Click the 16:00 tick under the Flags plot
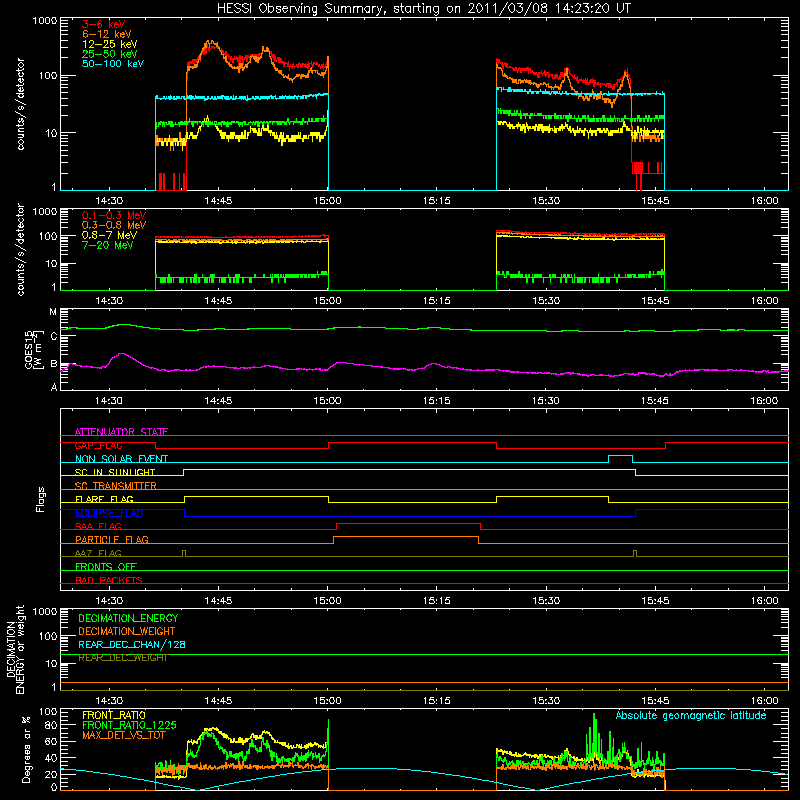Screen dimensions: 800x800 764,601
